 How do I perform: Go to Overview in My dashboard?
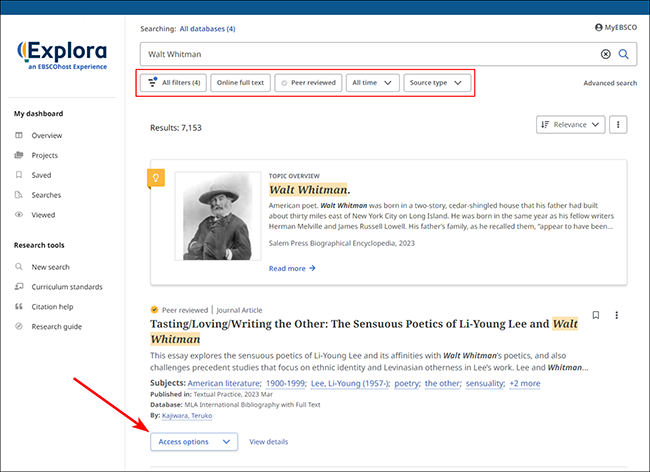(47, 136)
